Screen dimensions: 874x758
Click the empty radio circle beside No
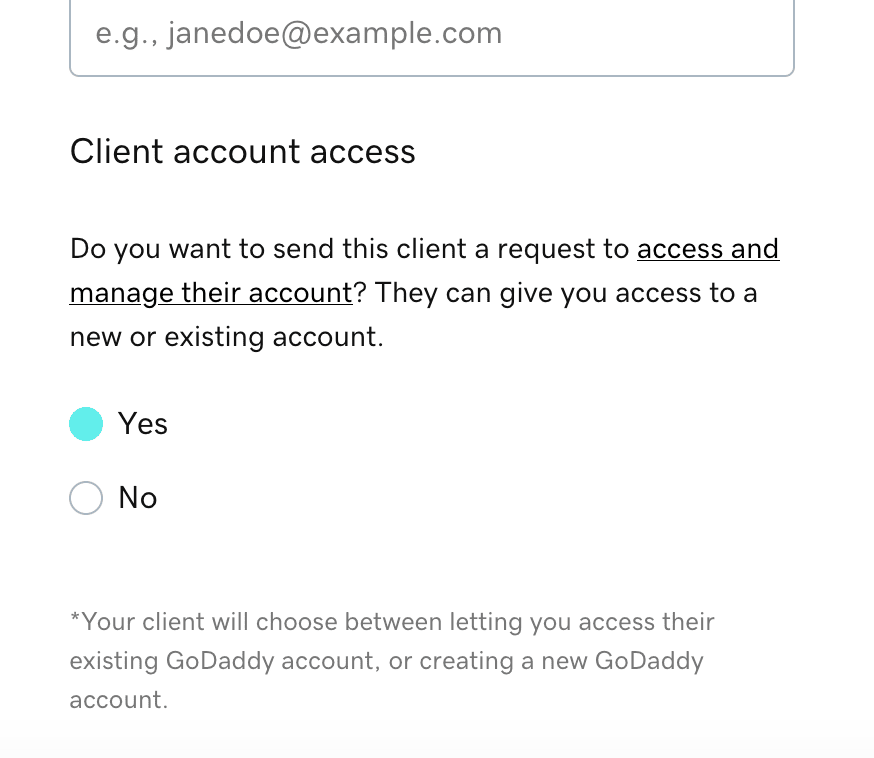click(86, 498)
